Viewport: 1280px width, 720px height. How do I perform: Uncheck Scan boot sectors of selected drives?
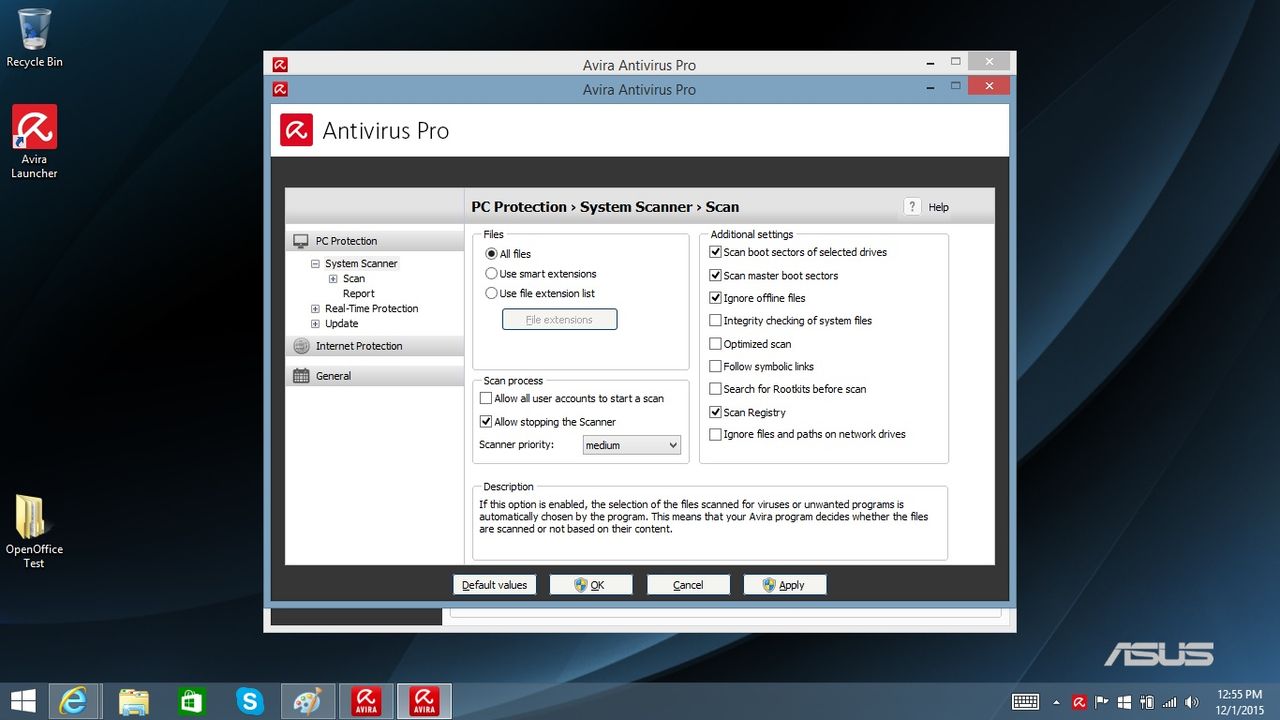798,252
